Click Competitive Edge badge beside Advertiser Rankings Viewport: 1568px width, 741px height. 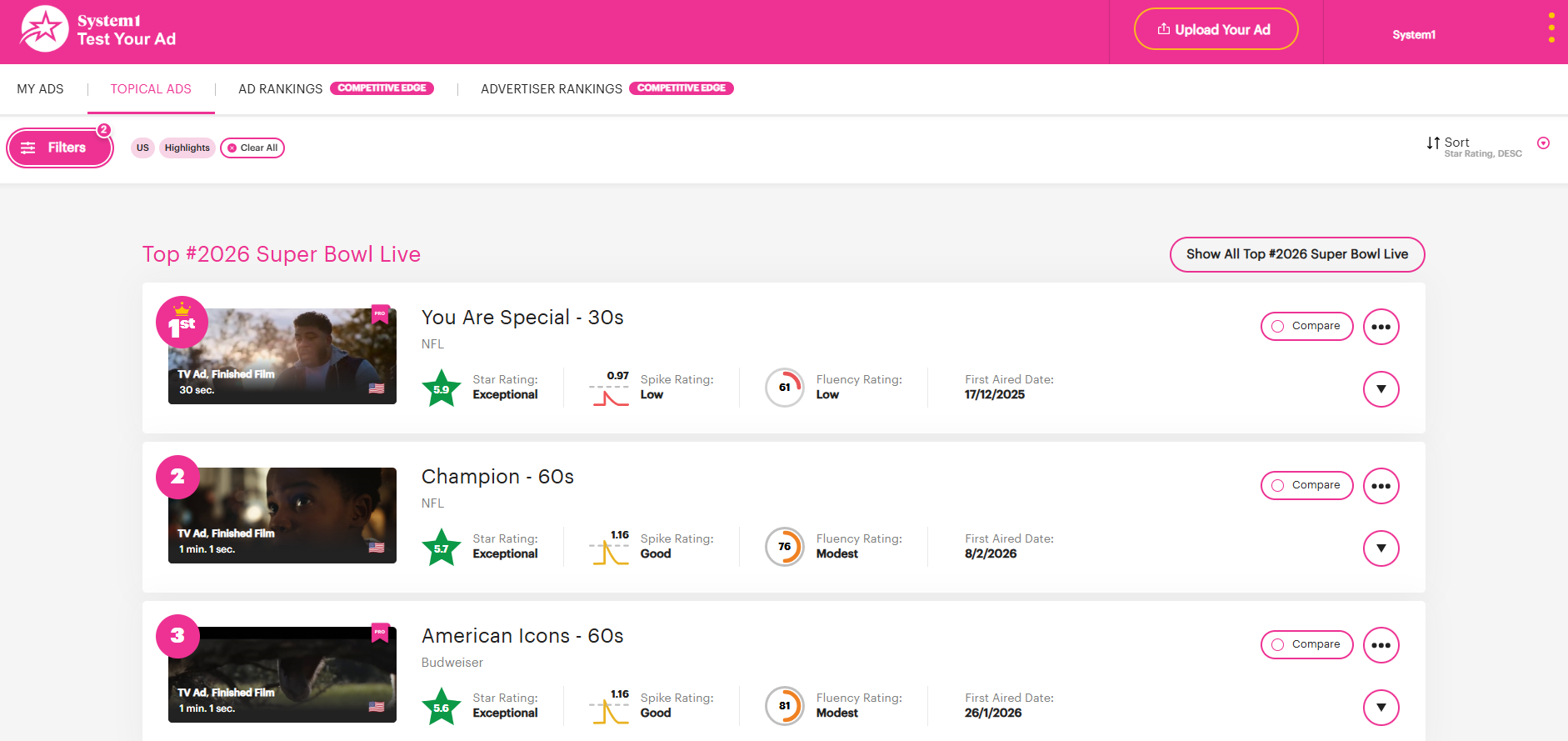(682, 88)
